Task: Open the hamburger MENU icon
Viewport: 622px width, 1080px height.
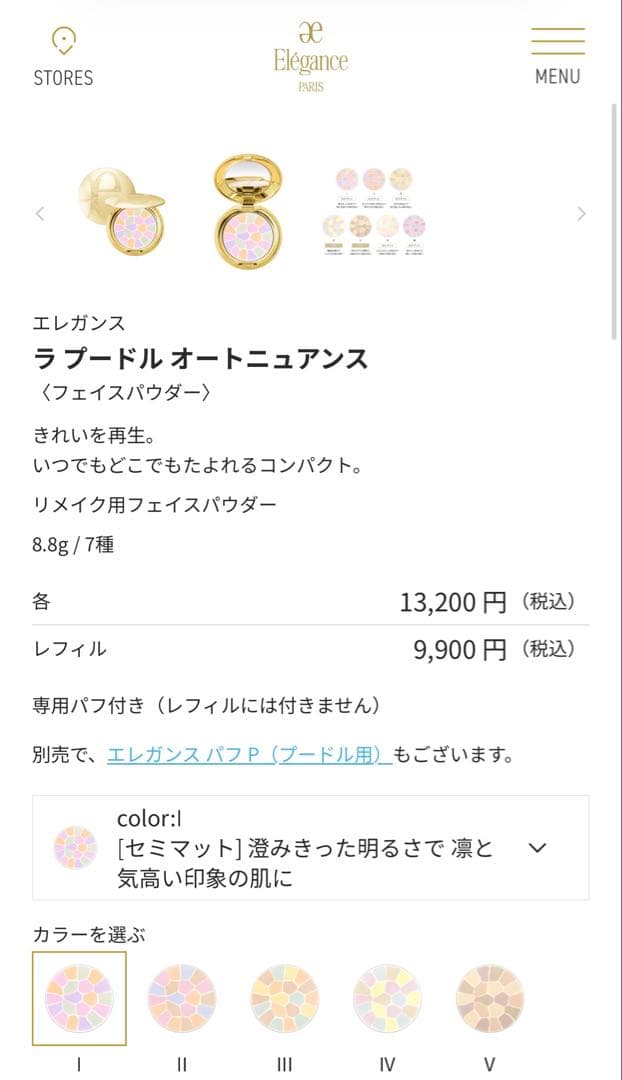Action: pos(557,41)
